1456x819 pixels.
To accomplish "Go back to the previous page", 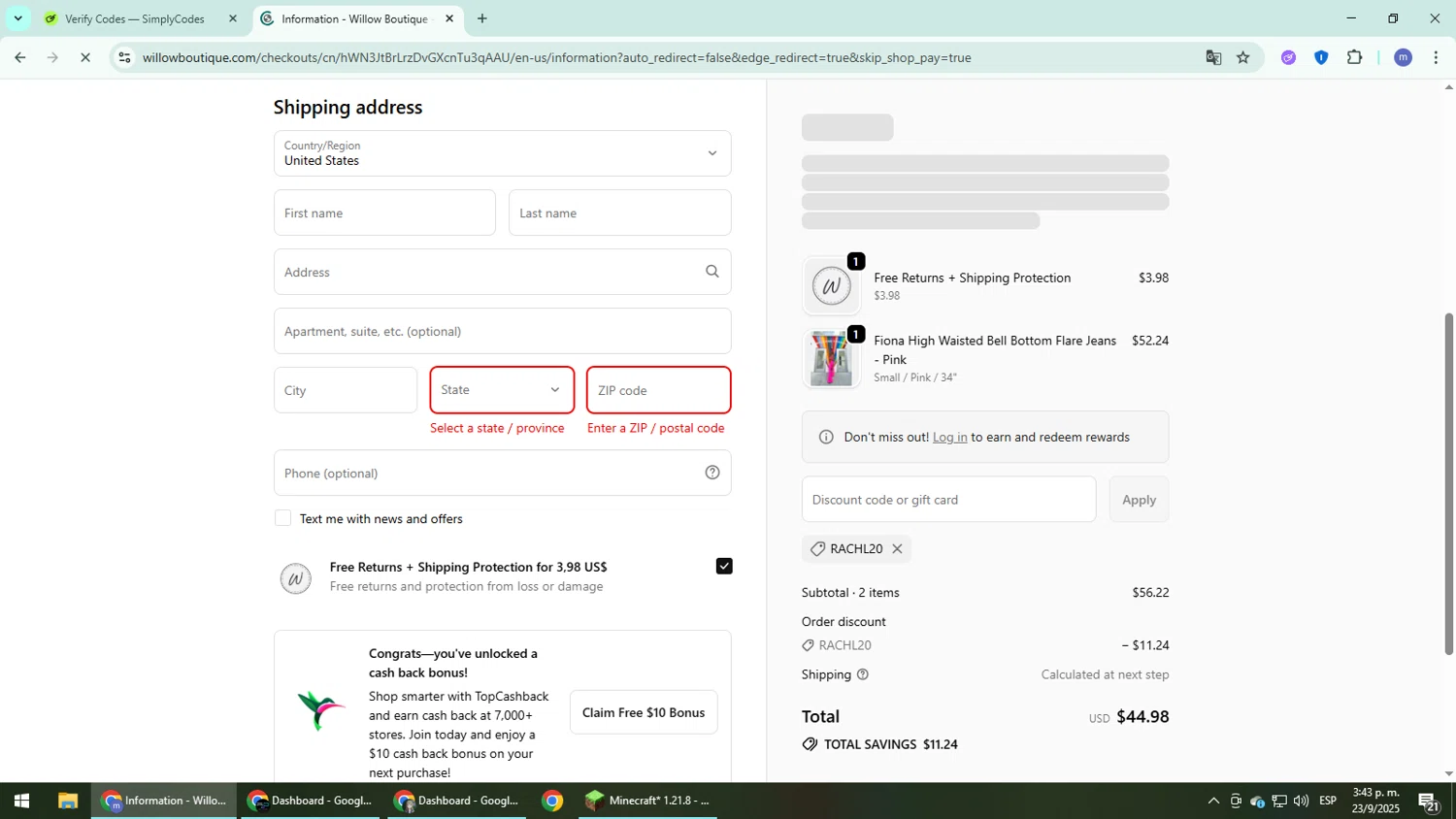I will (x=19, y=58).
